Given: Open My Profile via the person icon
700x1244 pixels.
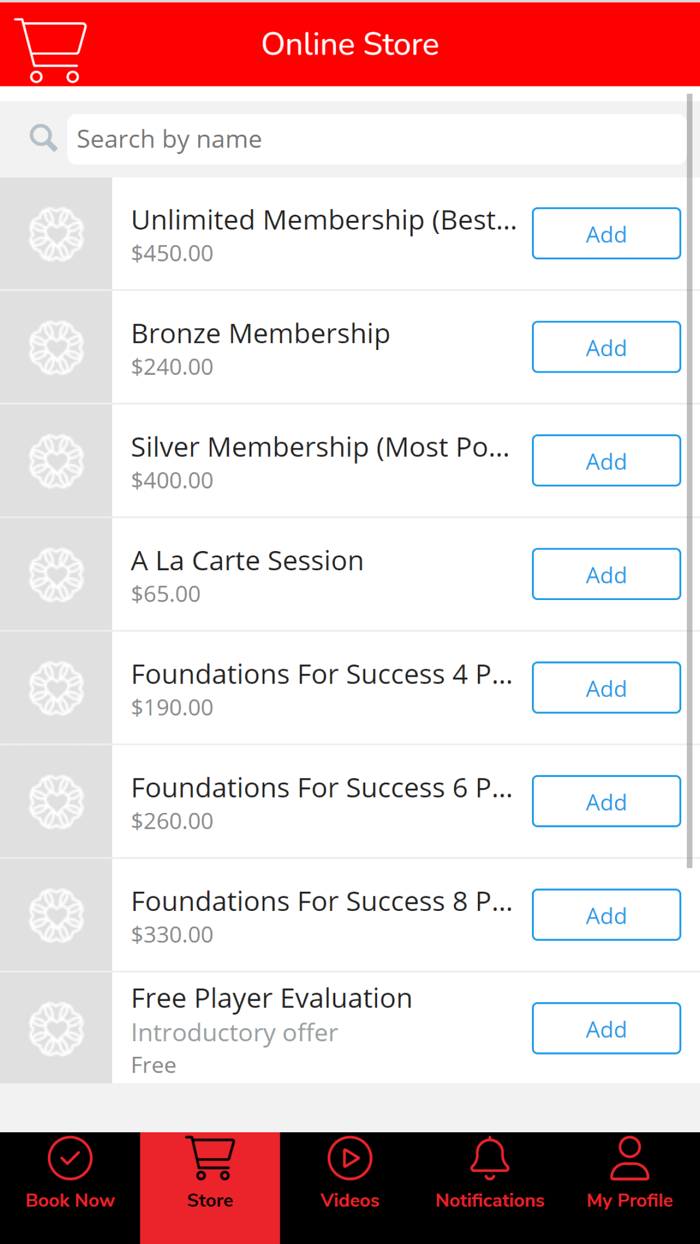Looking at the screenshot, I should coord(629,1160).
